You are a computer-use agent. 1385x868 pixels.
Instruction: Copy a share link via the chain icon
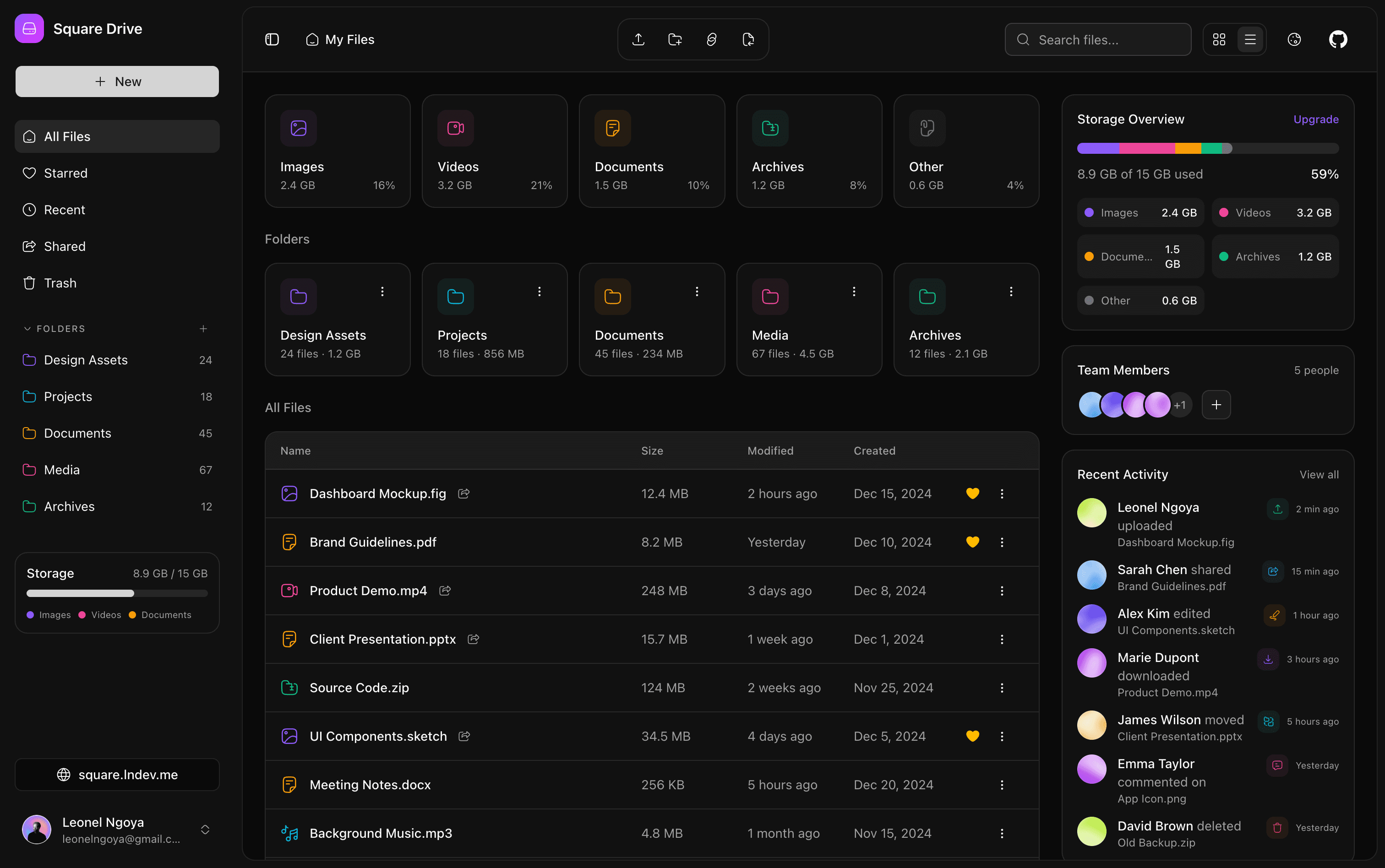coord(711,39)
